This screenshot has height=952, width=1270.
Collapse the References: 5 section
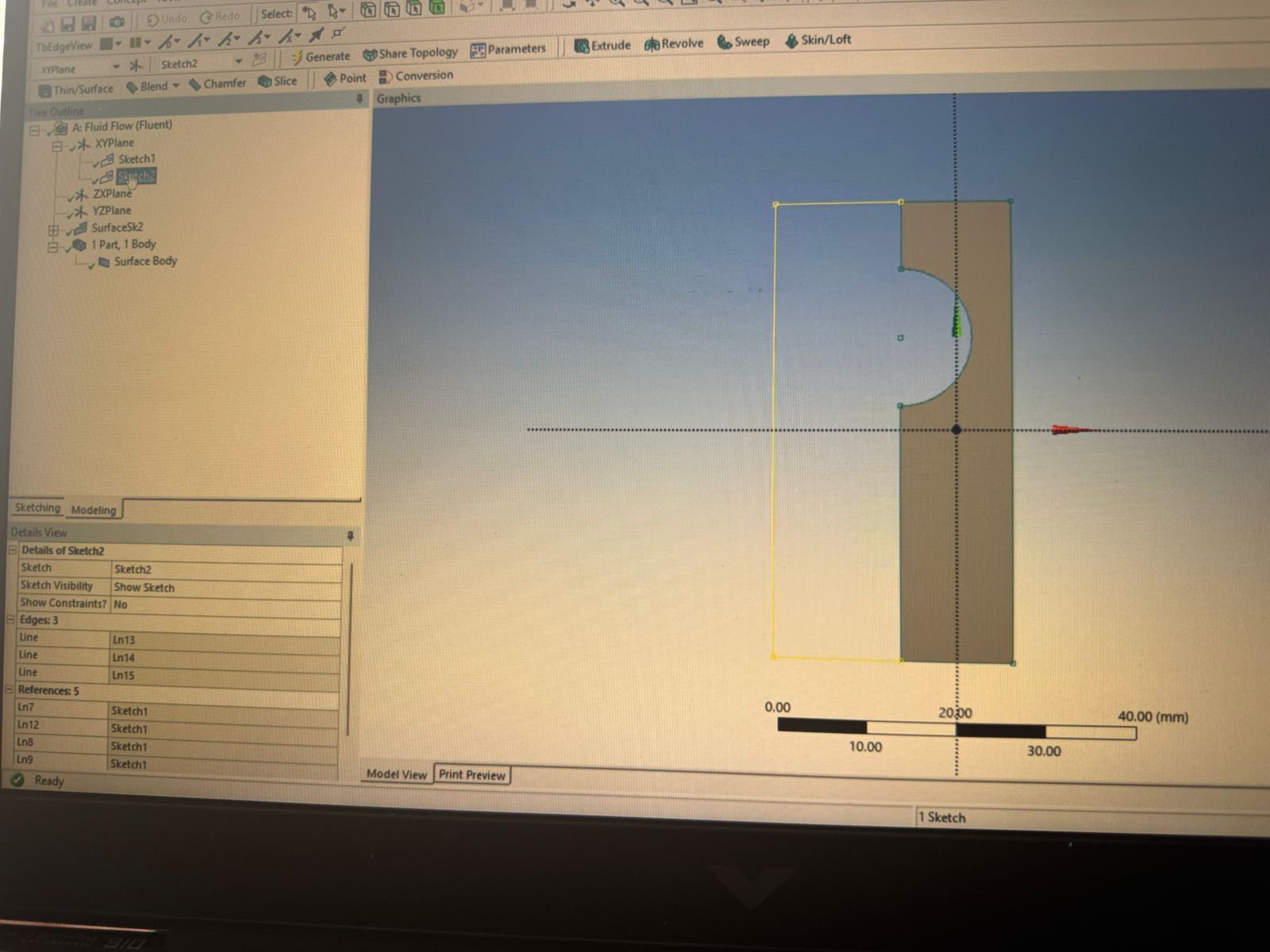click(10, 689)
